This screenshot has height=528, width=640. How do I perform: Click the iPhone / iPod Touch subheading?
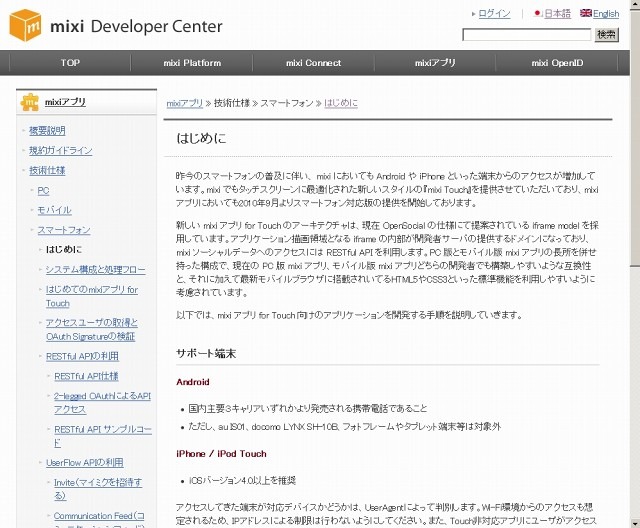coord(221,454)
